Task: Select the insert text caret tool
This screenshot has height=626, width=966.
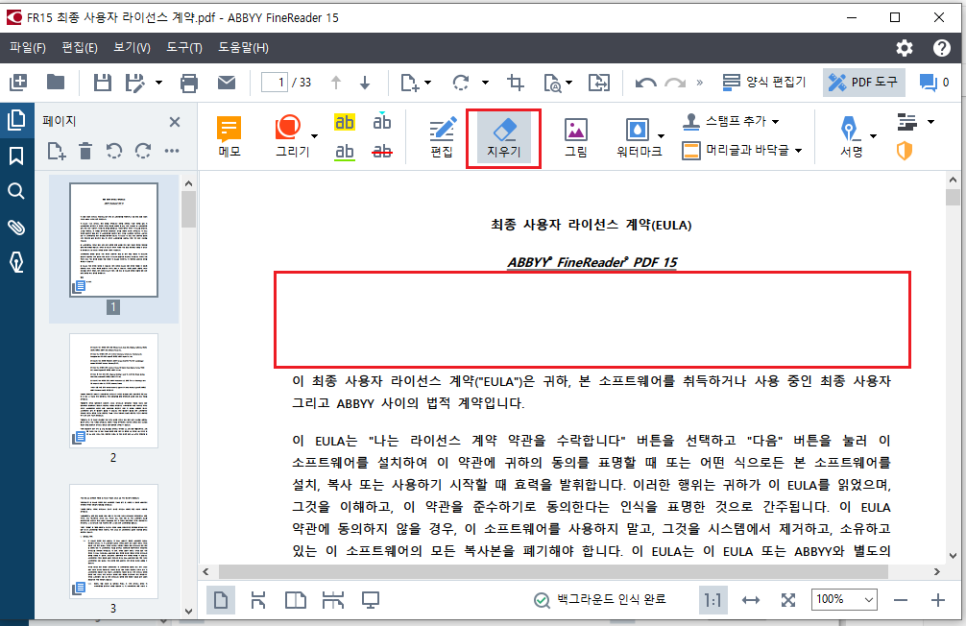Action: tap(382, 121)
